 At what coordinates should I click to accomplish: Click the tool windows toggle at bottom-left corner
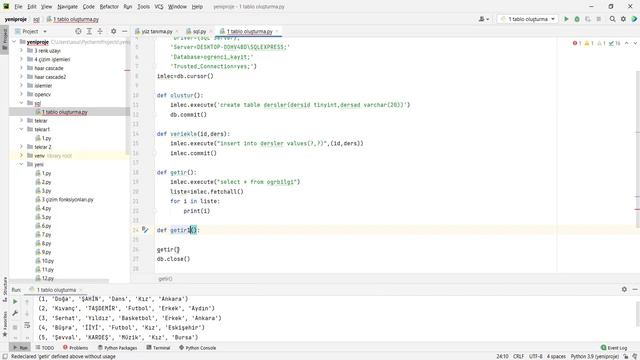[4, 356]
